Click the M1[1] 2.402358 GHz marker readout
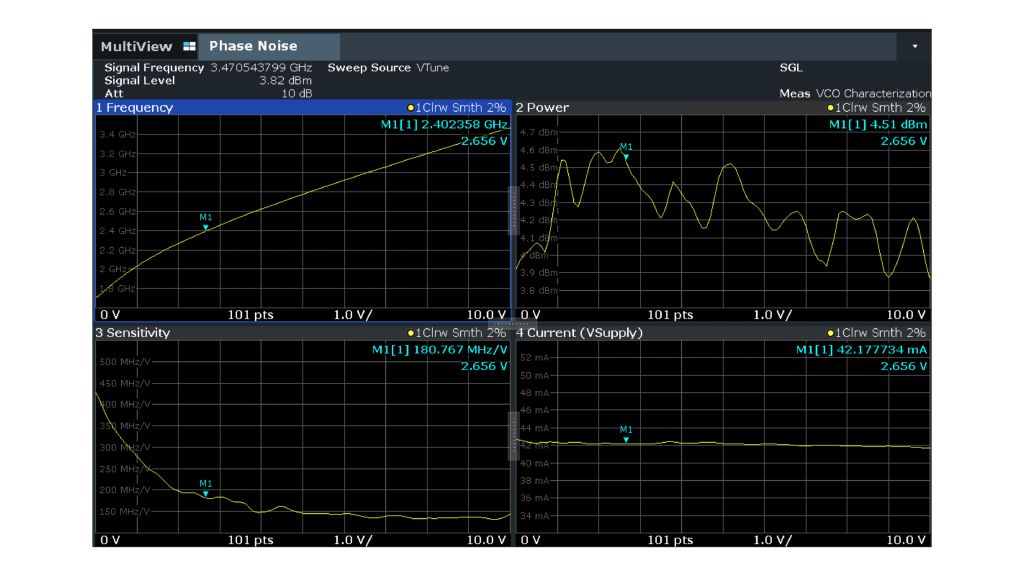Screen dimensions: 1024x576 pyautogui.click(x=440, y=125)
